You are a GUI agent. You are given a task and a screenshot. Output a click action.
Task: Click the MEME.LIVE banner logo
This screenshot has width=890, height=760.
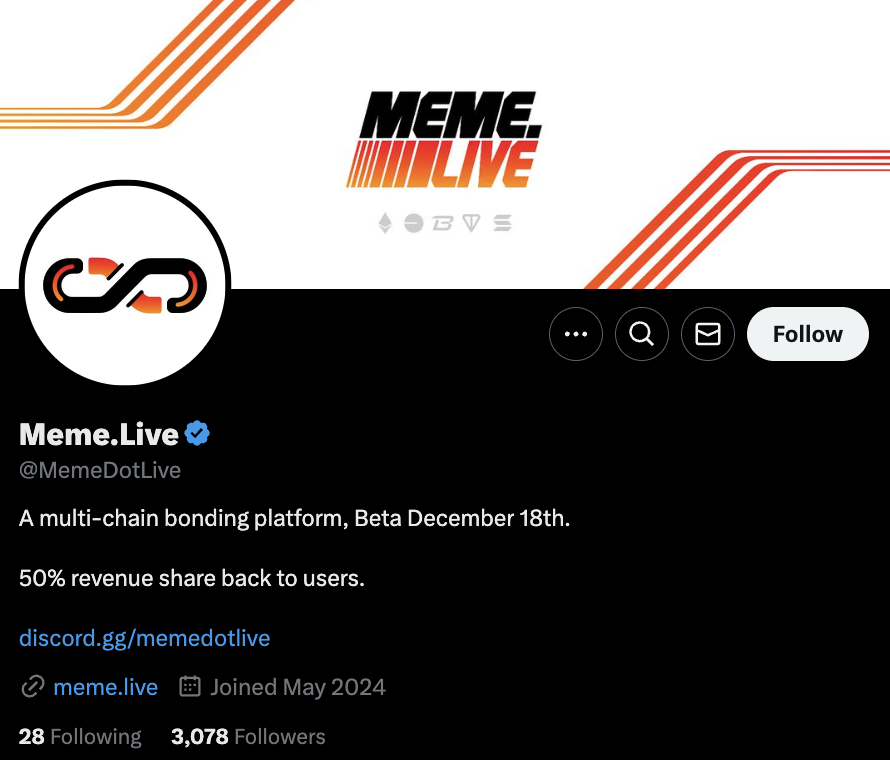(444, 140)
